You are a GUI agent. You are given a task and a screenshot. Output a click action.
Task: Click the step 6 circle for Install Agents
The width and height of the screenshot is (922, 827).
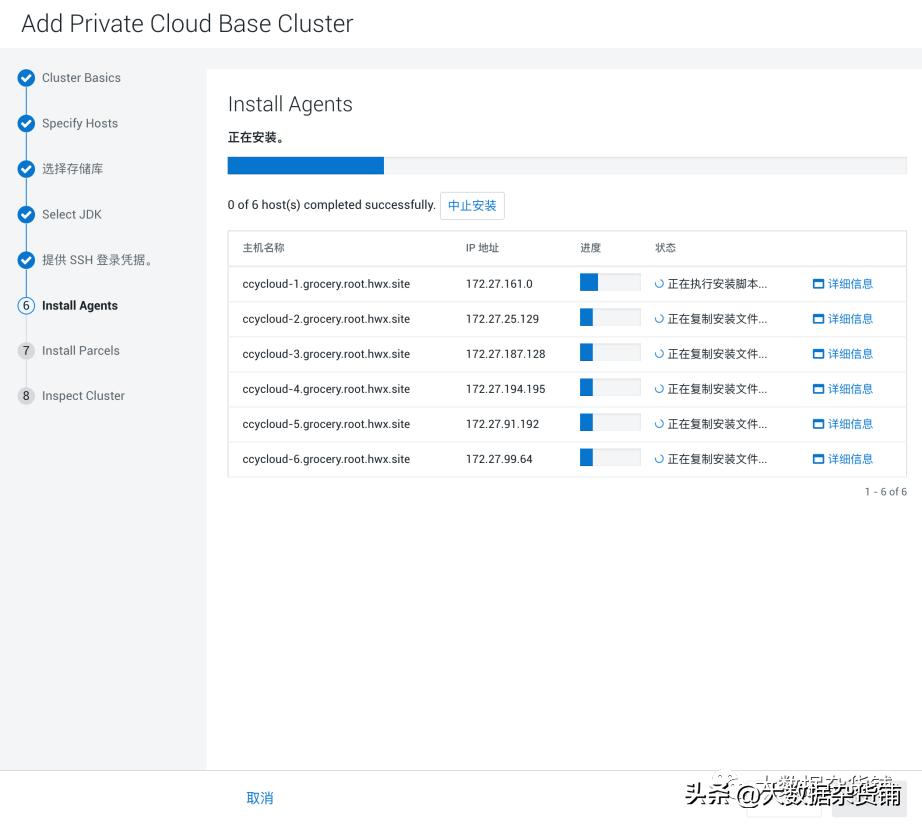coord(26,305)
